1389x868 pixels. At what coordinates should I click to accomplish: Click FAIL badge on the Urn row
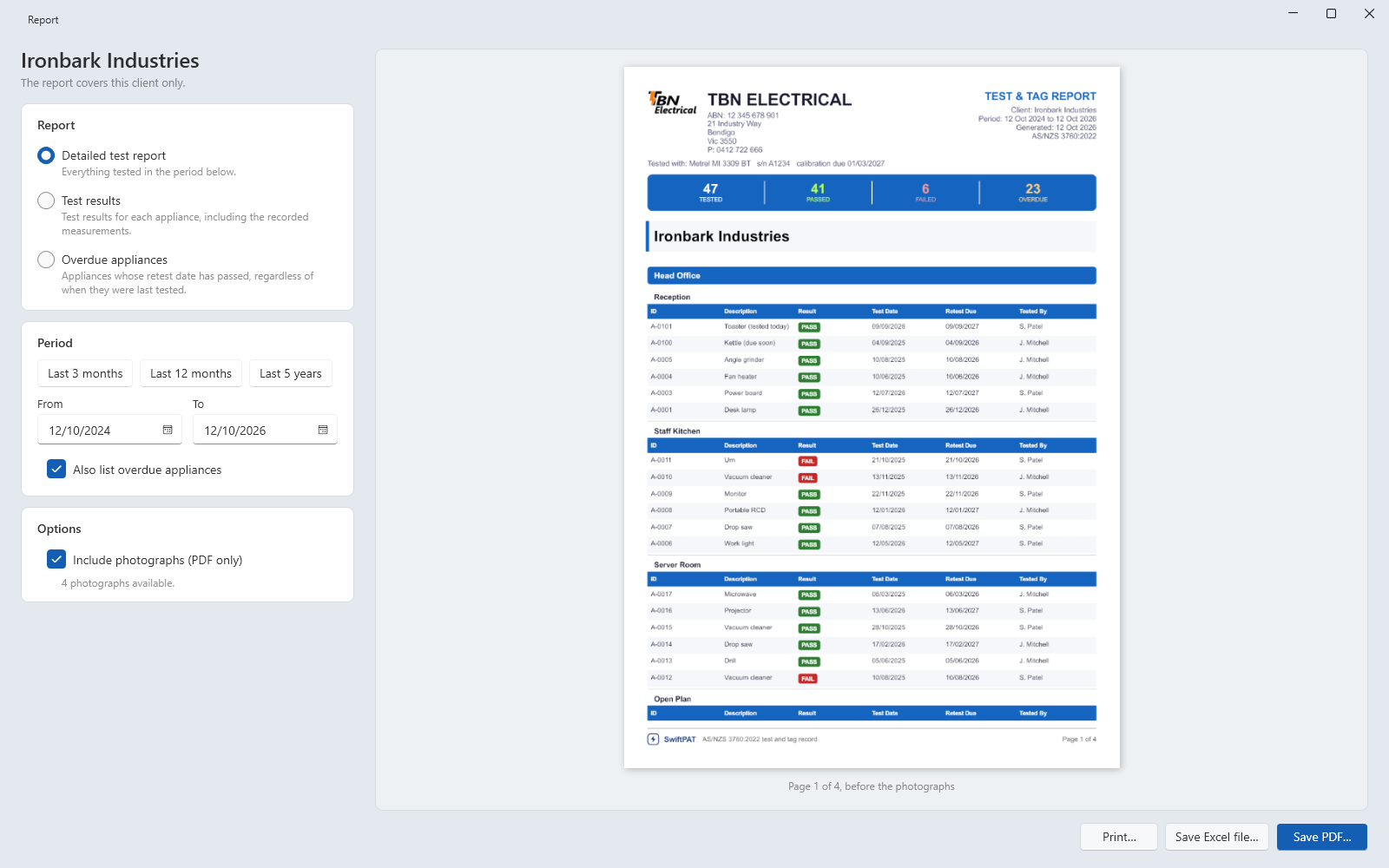(808, 461)
